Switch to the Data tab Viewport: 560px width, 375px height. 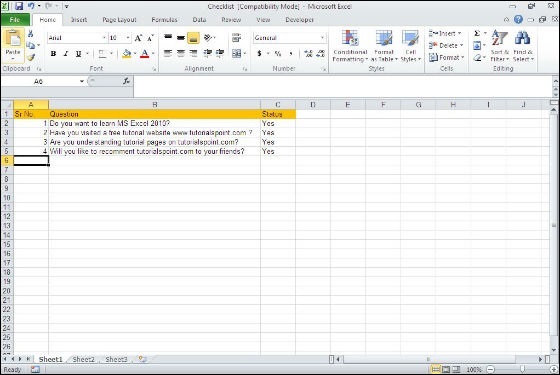pyautogui.click(x=199, y=20)
